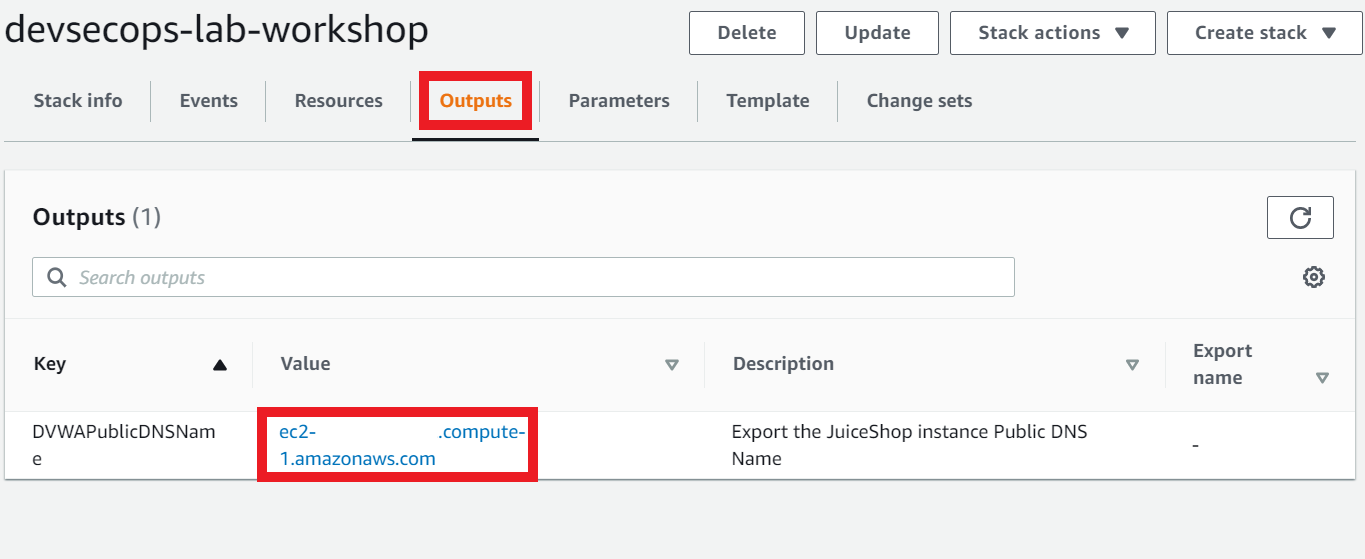This screenshot has height=559, width=1365.
Task: Select the Outputs tab
Action: point(476,101)
